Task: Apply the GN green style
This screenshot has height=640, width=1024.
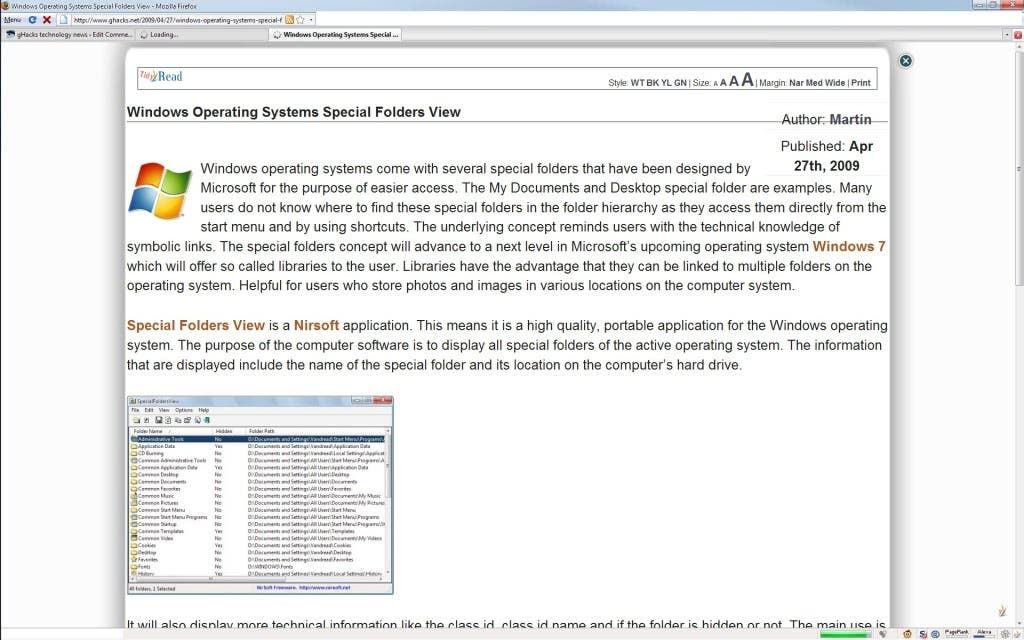Action: [680, 83]
